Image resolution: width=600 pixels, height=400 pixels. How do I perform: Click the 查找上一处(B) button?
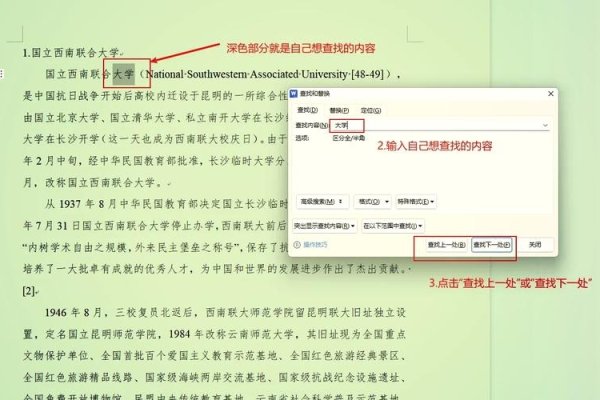(x=446, y=245)
